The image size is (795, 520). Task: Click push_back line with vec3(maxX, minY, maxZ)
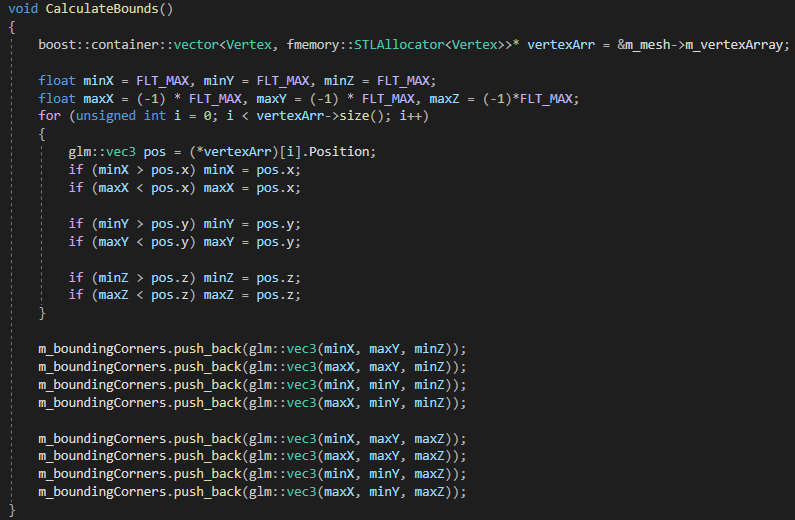(x=252, y=492)
